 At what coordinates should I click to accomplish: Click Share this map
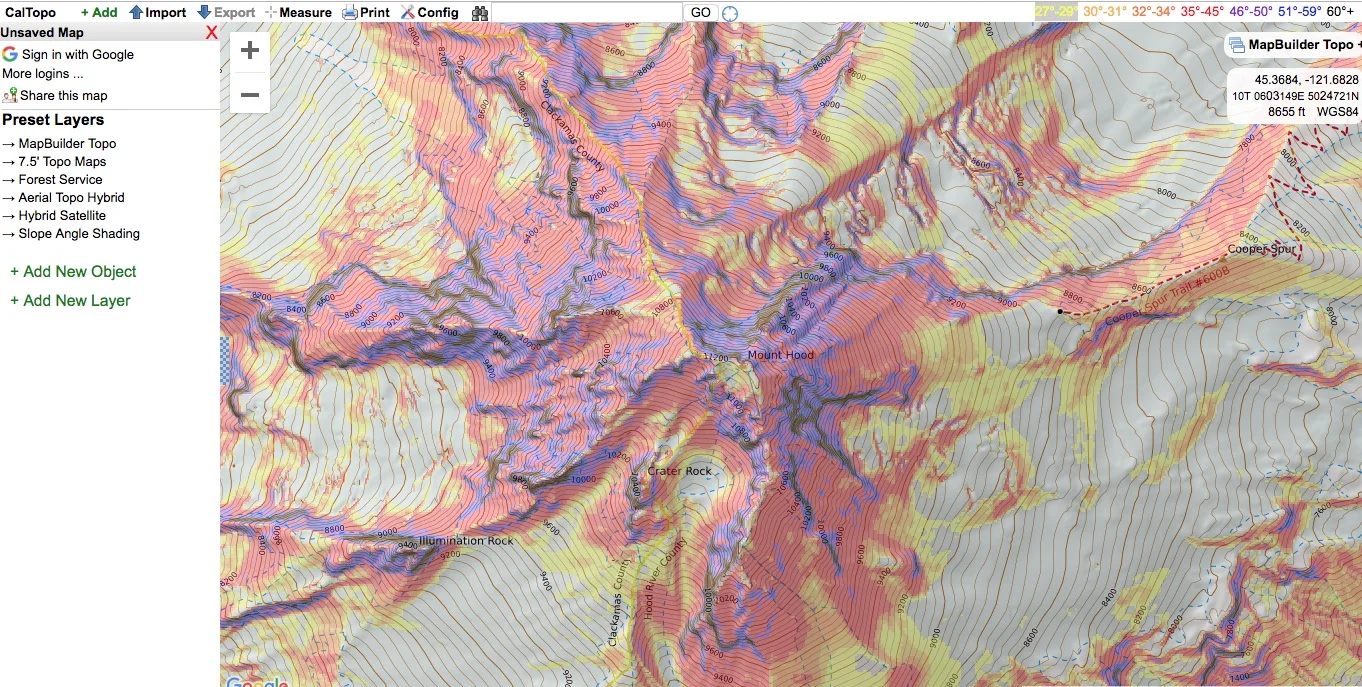55,96
